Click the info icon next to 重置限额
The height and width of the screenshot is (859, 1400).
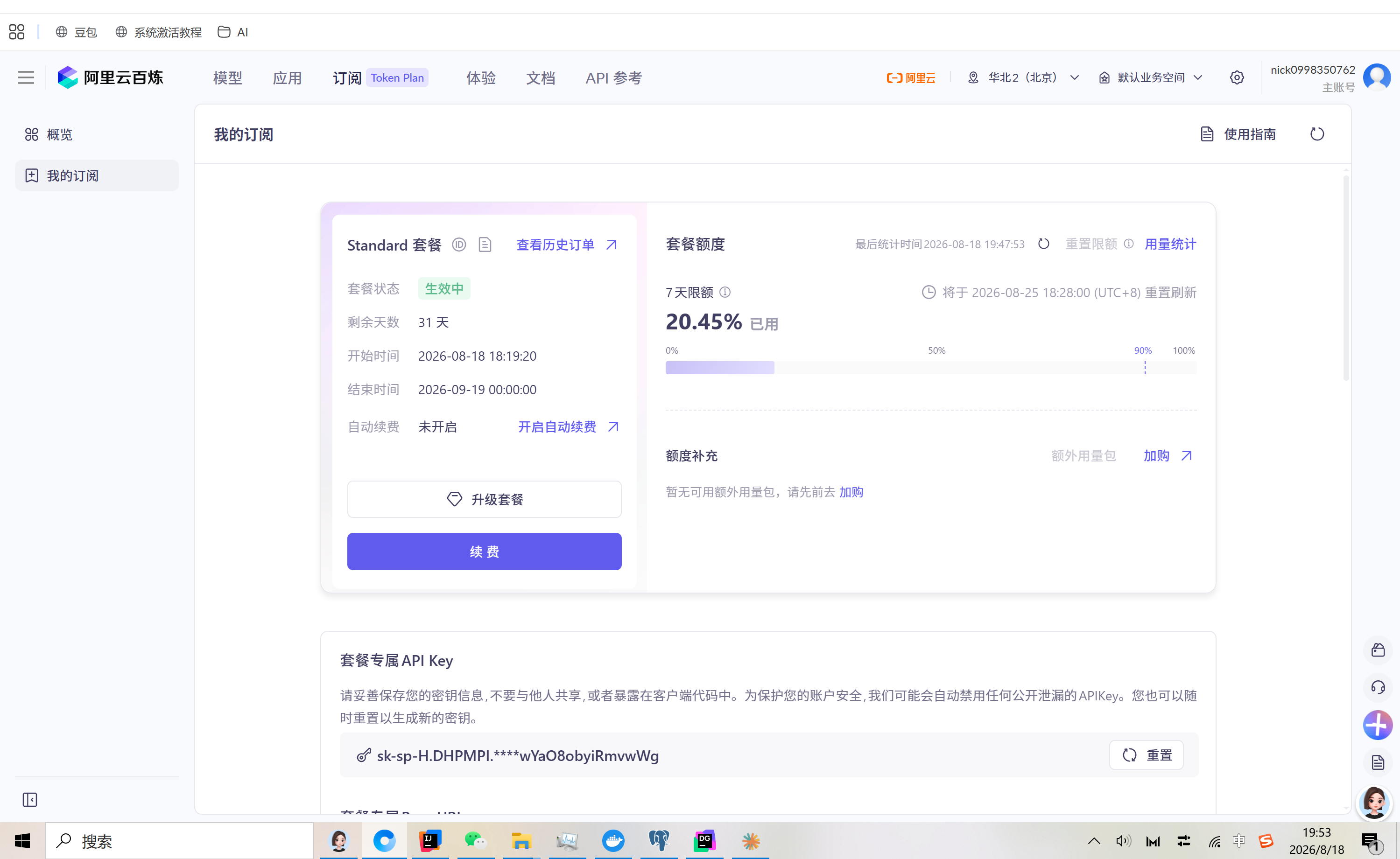coord(1129,244)
